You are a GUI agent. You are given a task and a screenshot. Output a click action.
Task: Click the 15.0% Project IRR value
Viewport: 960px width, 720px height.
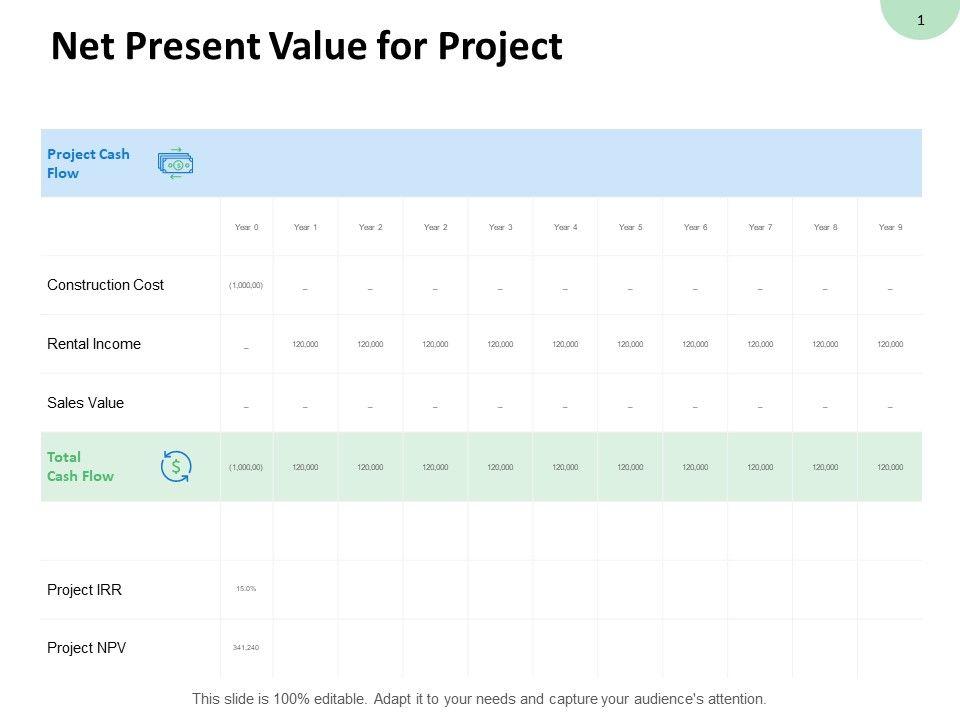(246, 589)
